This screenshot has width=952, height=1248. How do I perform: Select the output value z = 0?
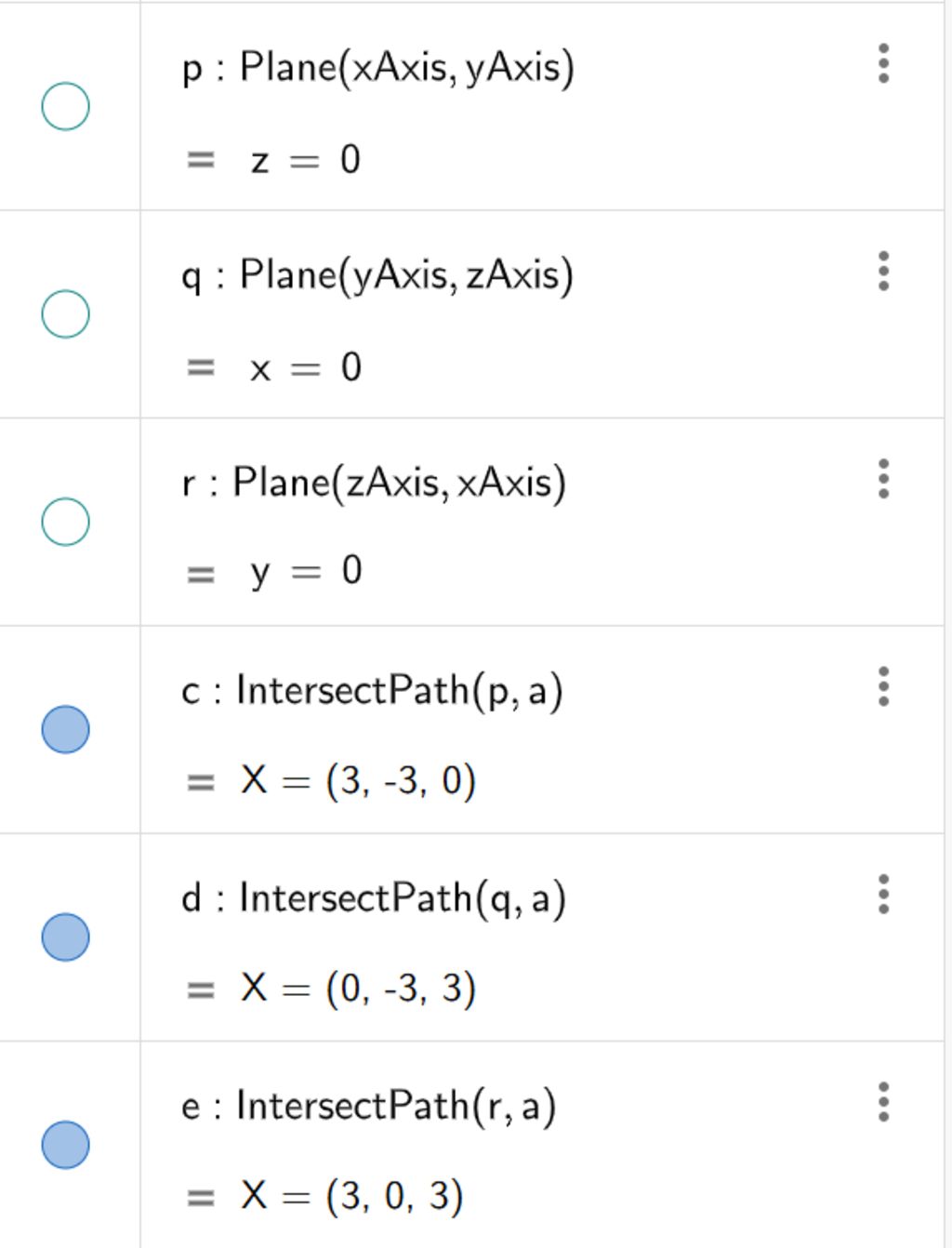(x=305, y=160)
